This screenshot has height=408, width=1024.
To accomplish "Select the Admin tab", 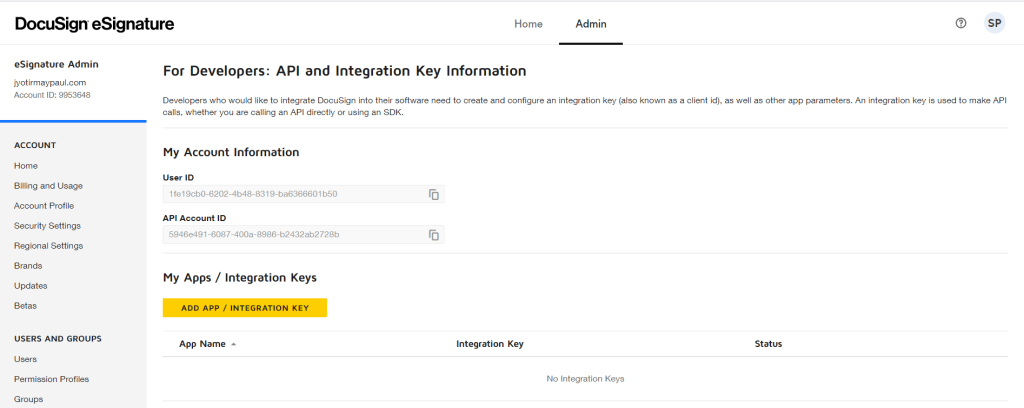I will (590, 23).
